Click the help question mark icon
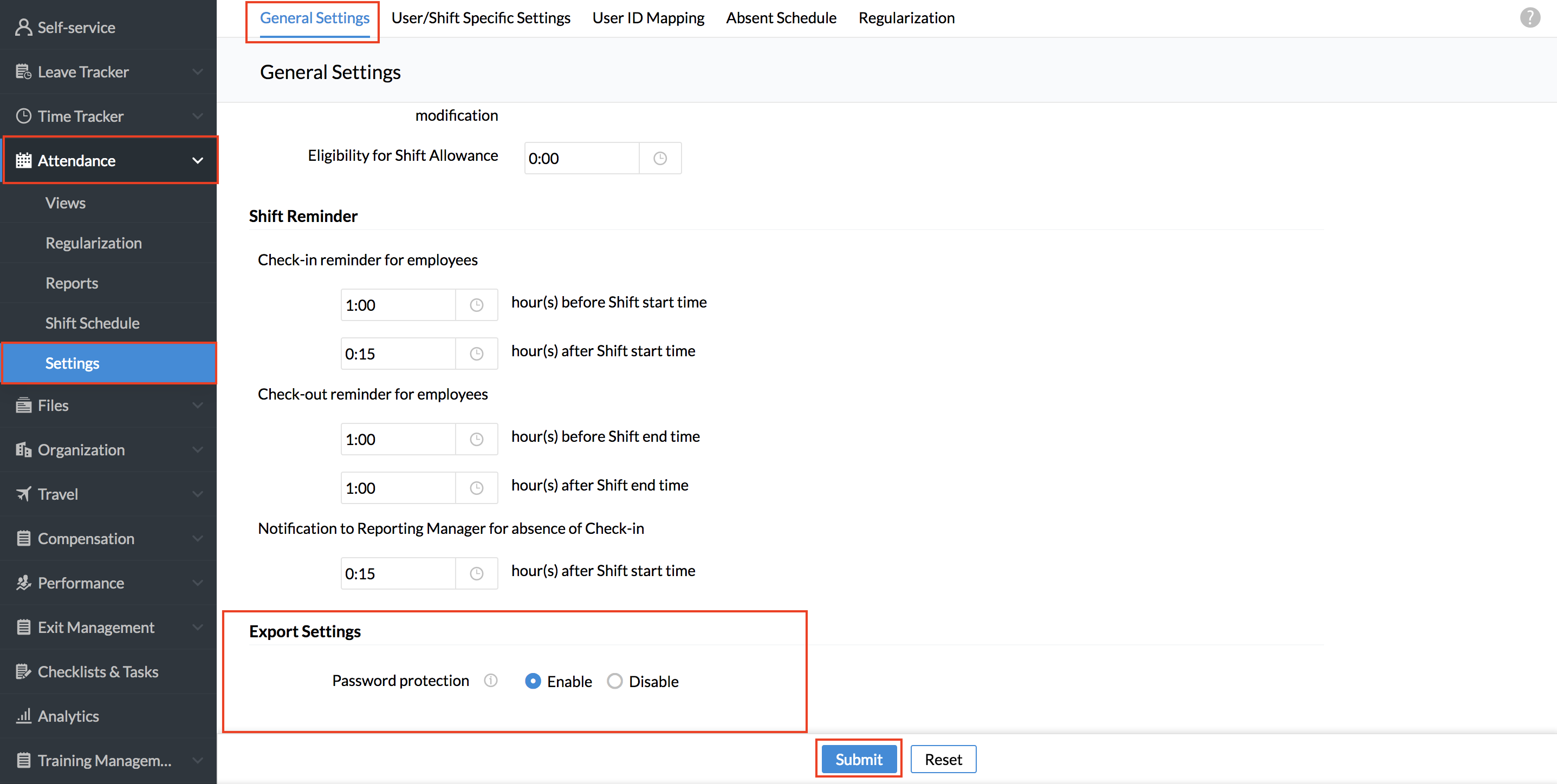Image resolution: width=1557 pixels, height=784 pixels. point(1529,17)
